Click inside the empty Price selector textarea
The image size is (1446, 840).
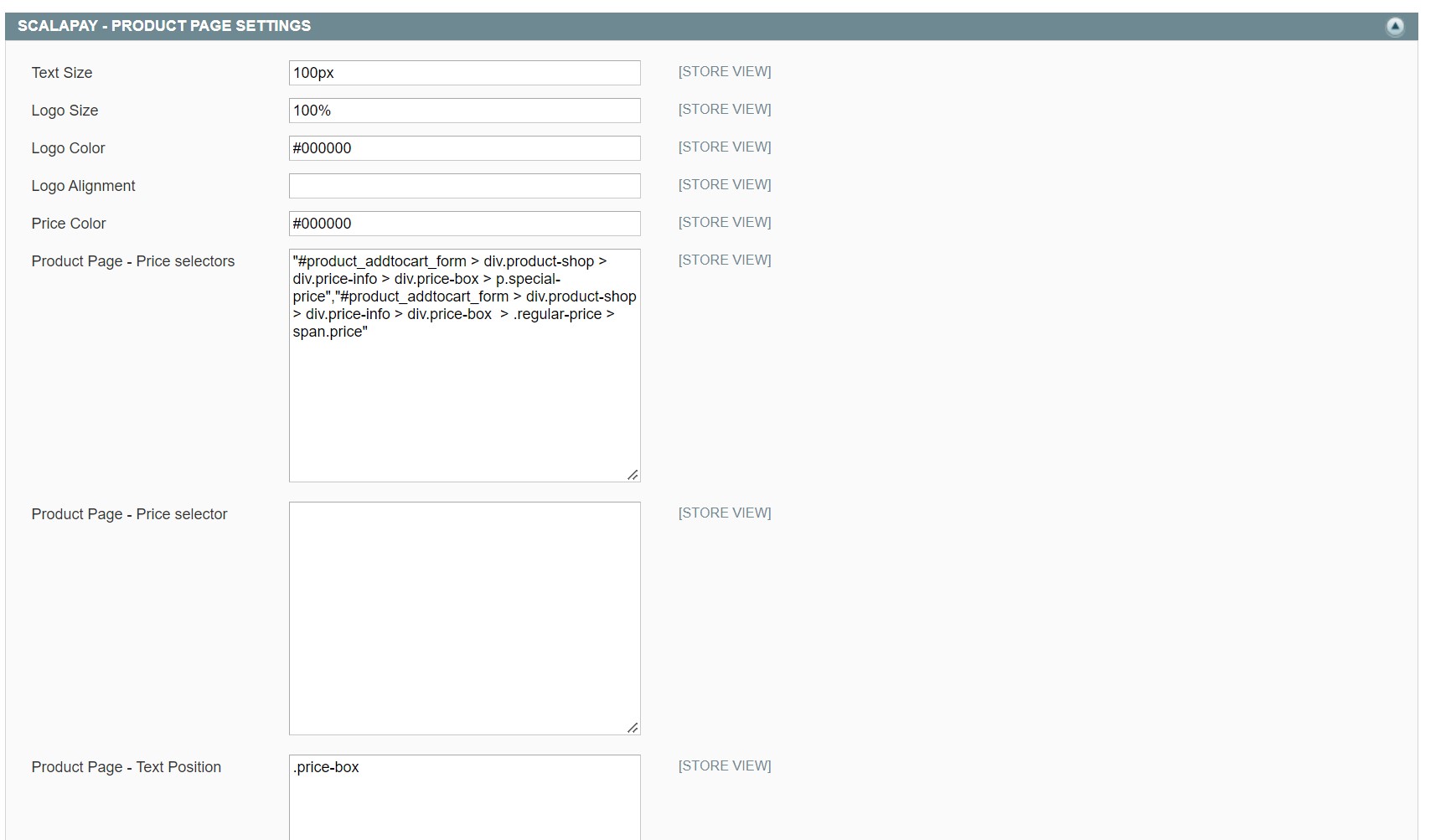[464, 618]
